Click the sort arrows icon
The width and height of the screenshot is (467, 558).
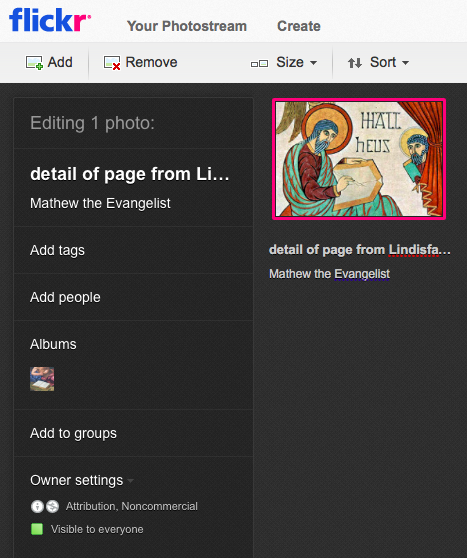tap(355, 63)
